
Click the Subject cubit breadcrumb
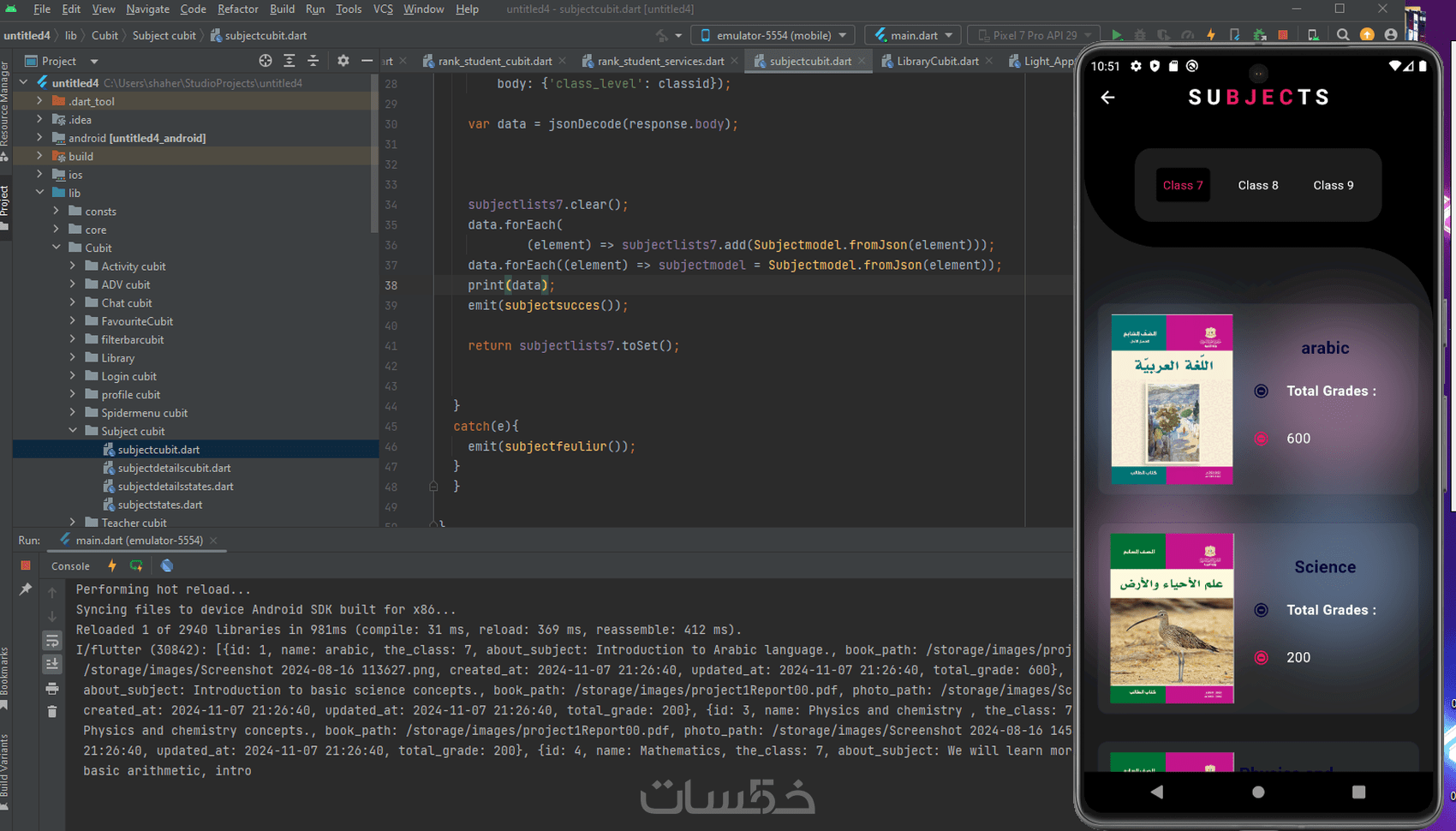tap(164, 35)
